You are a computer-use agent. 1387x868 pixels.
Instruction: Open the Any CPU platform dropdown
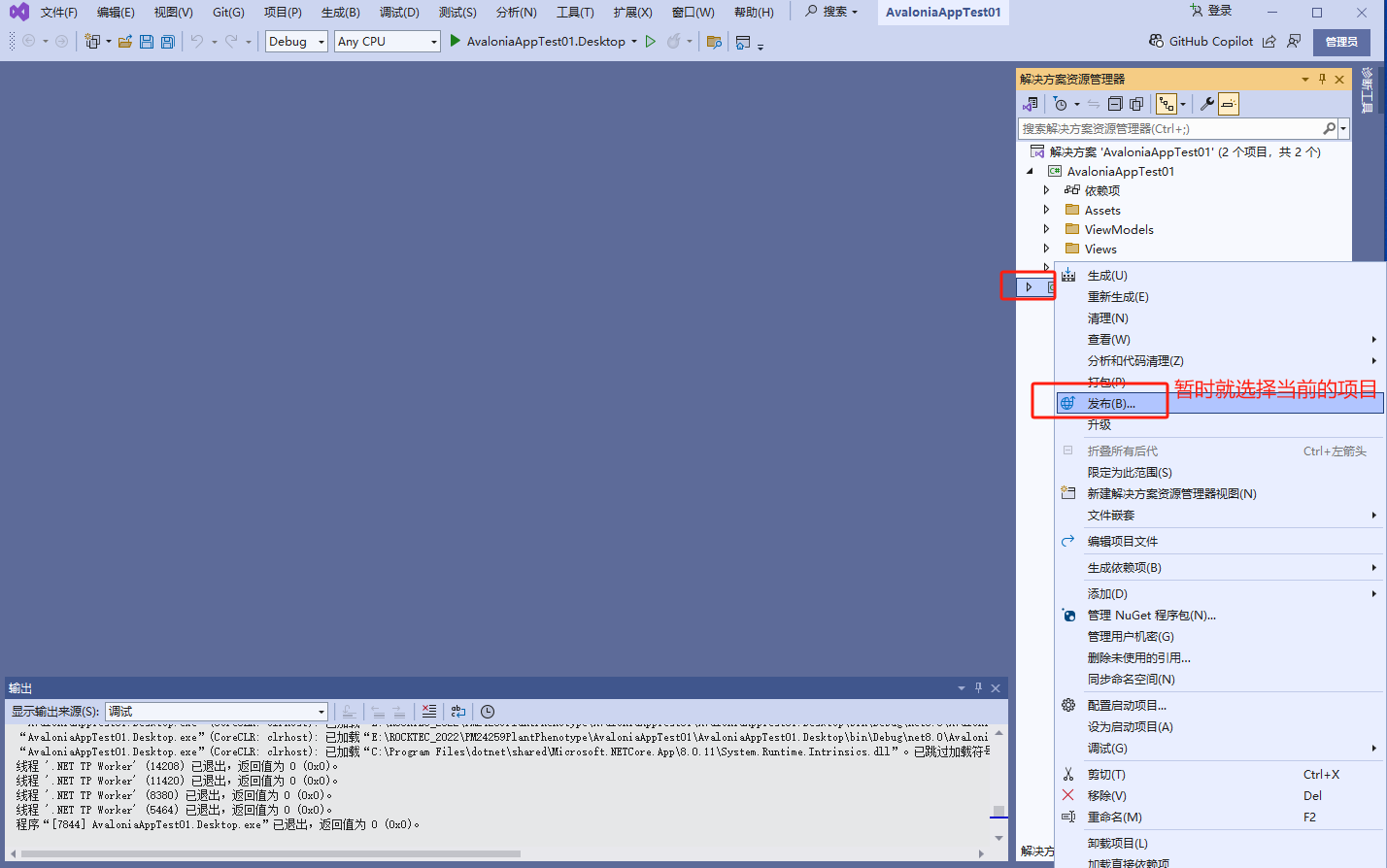pos(388,42)
